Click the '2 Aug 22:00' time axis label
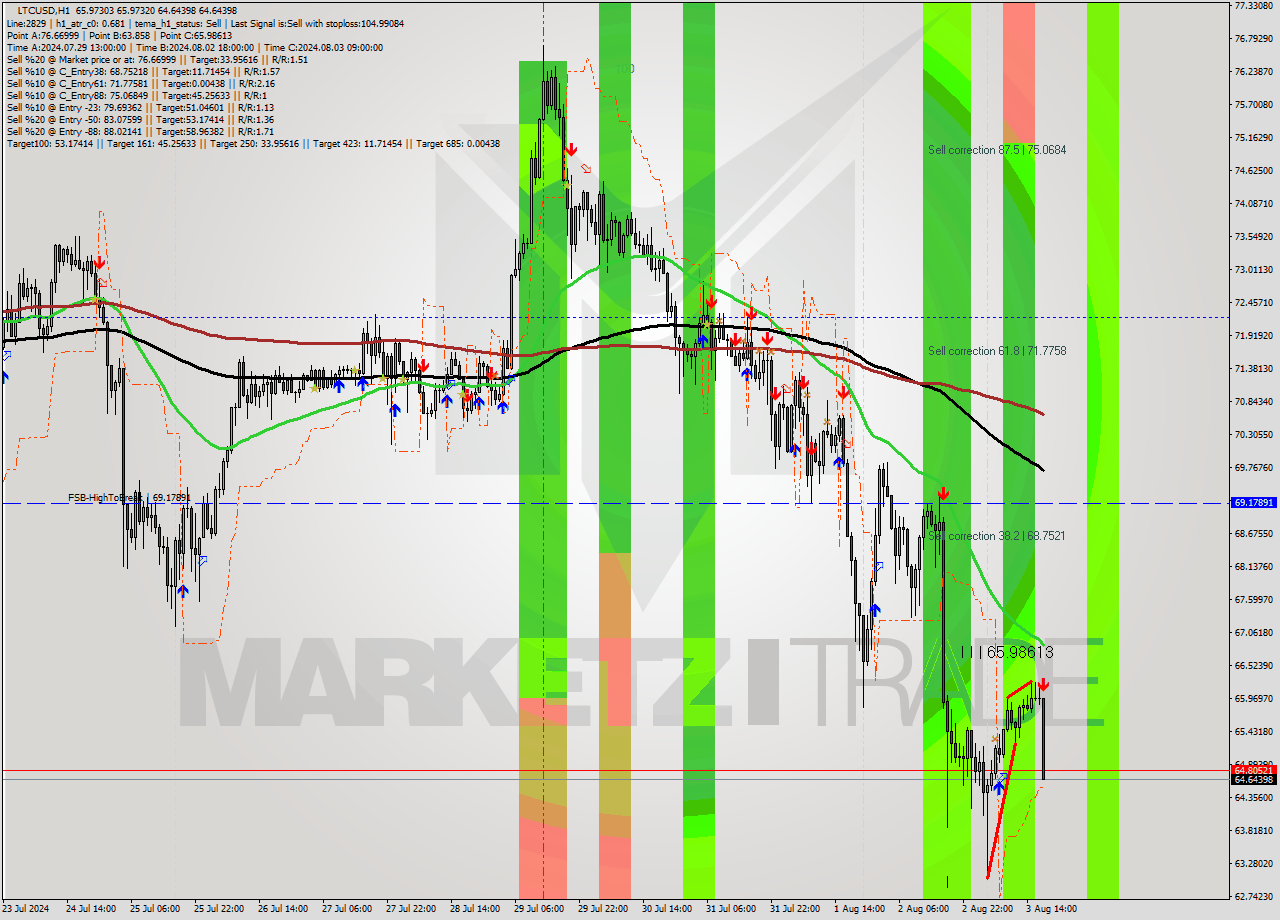The width and height of the screenshot is (1280, 920). (988, 909)
